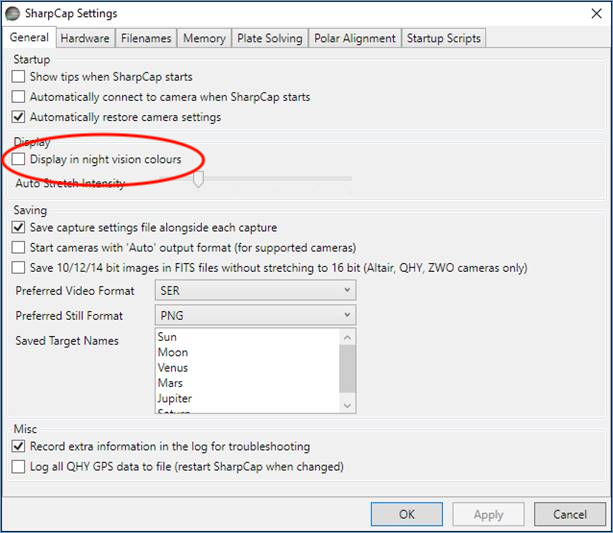Screen dimensions: 613x533
Task: Check 'Log all QHY GPS data to file'
Action: [x=20, y=466]
